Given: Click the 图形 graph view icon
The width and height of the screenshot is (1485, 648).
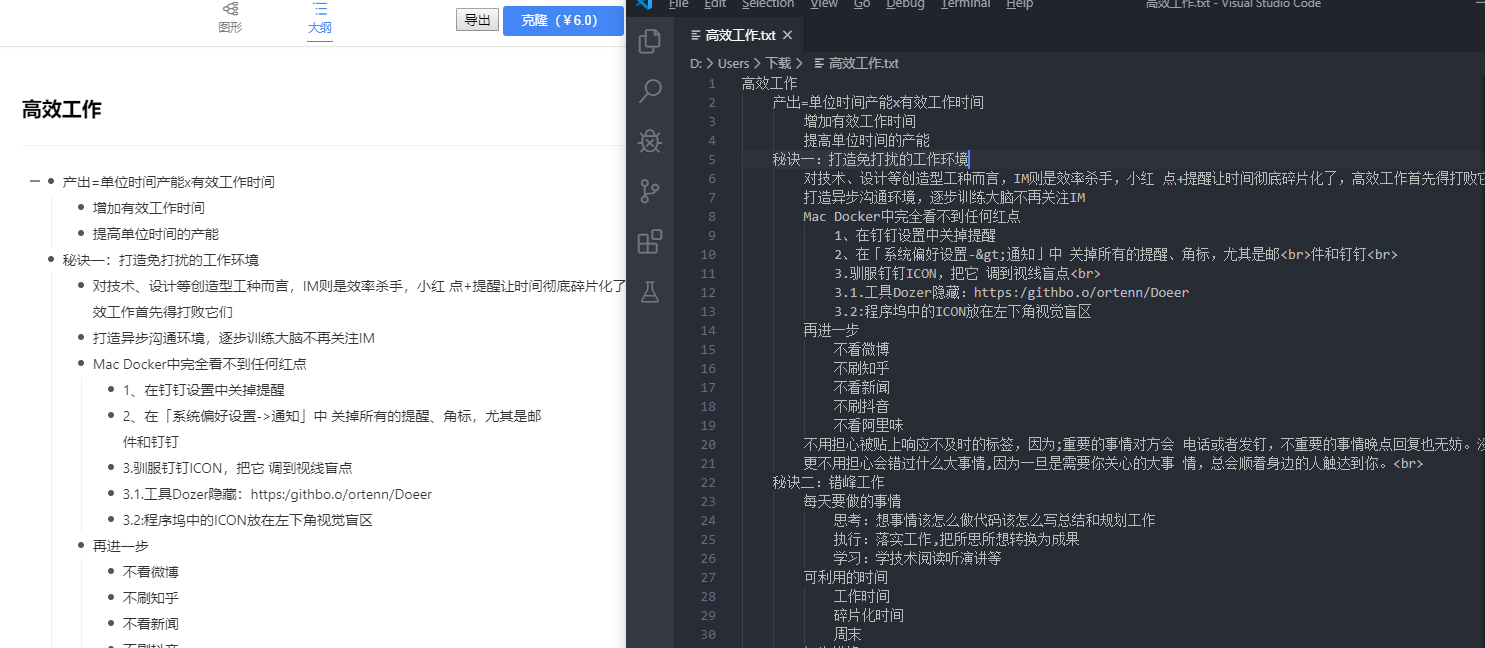Looking at the screenshot, I should [230, 9].
